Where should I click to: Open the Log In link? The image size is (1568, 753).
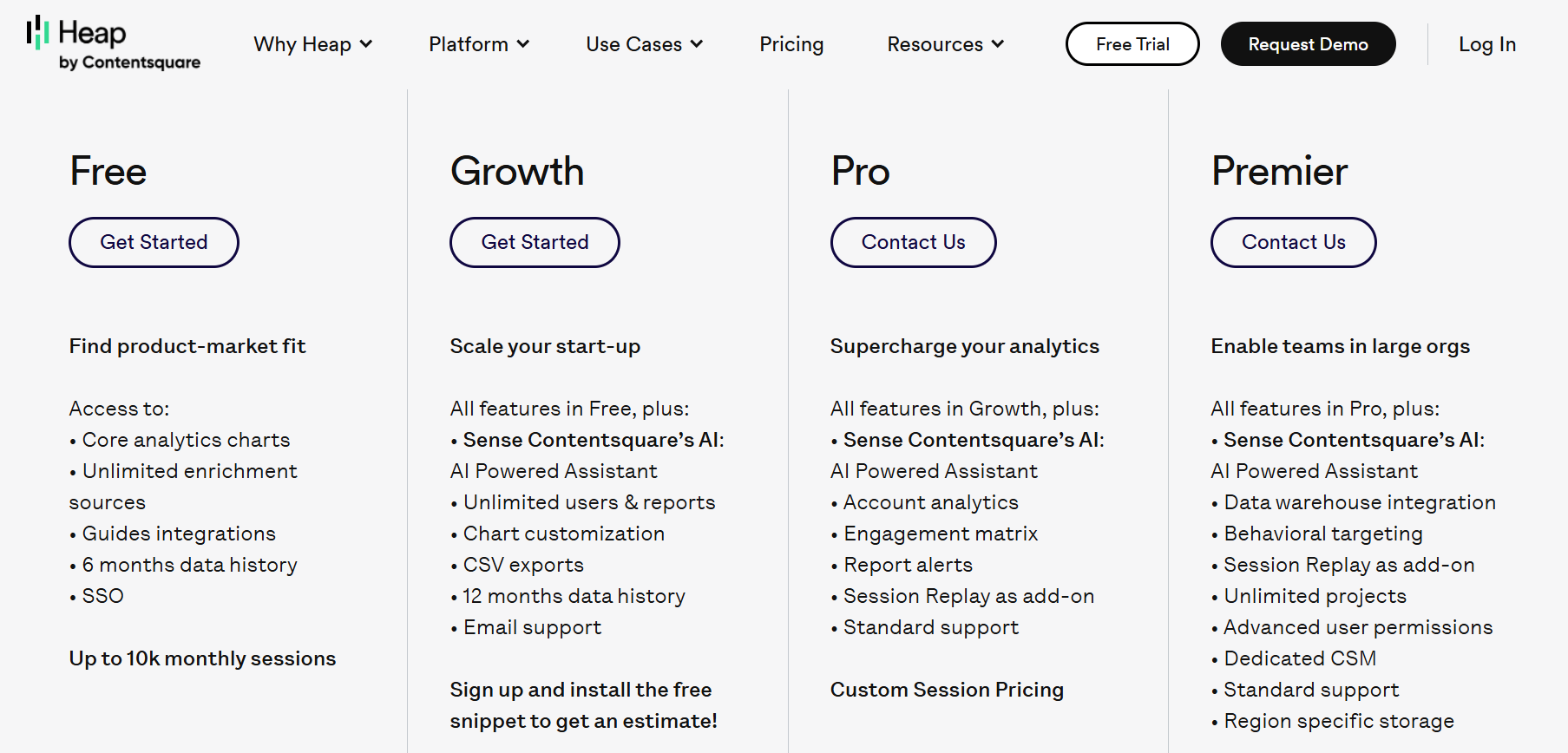click(1486, 44)
